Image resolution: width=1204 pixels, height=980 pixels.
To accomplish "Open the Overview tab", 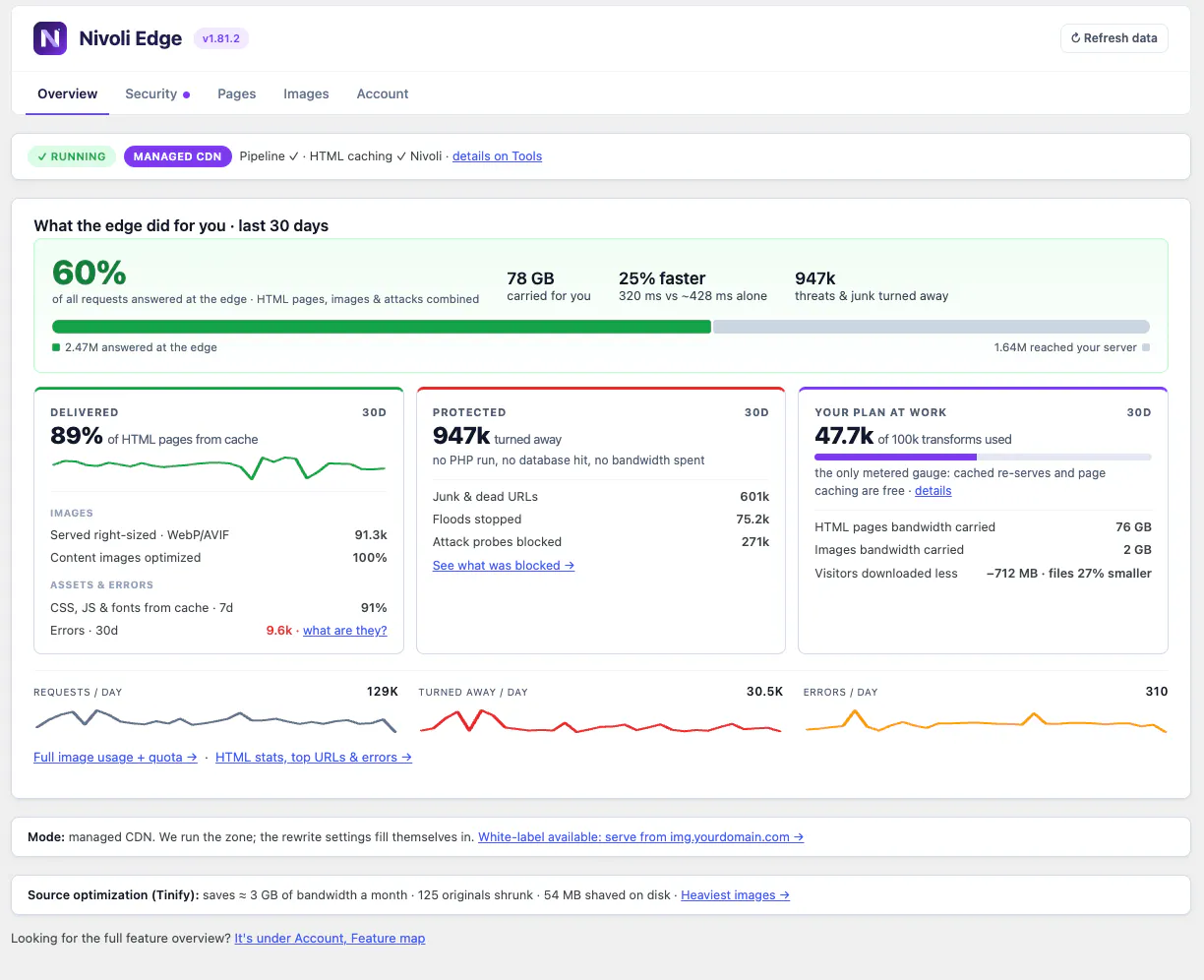I will pyautogui.click(x=67, y=94).
